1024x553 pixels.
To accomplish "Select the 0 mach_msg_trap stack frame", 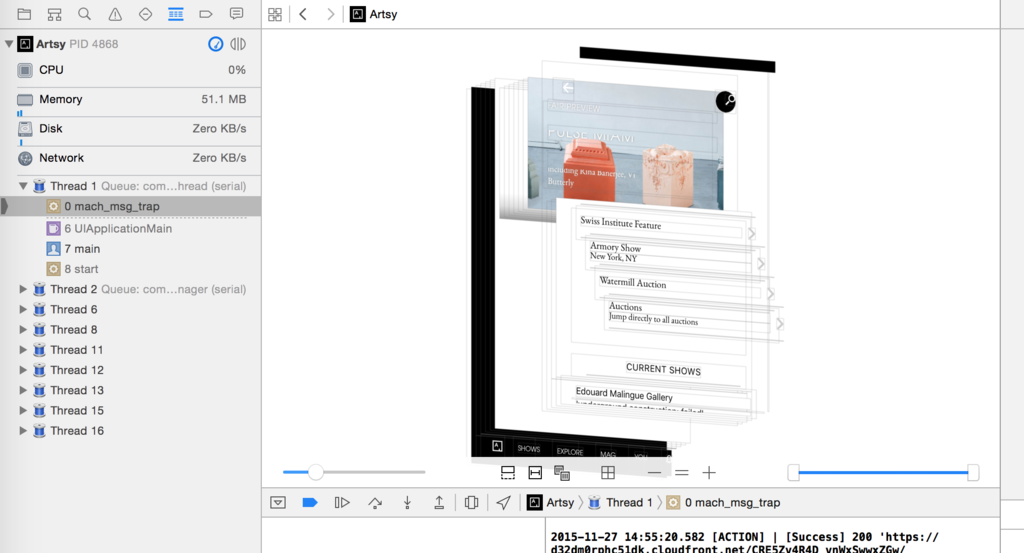I will pyautogui.click(x=131, y=206).
